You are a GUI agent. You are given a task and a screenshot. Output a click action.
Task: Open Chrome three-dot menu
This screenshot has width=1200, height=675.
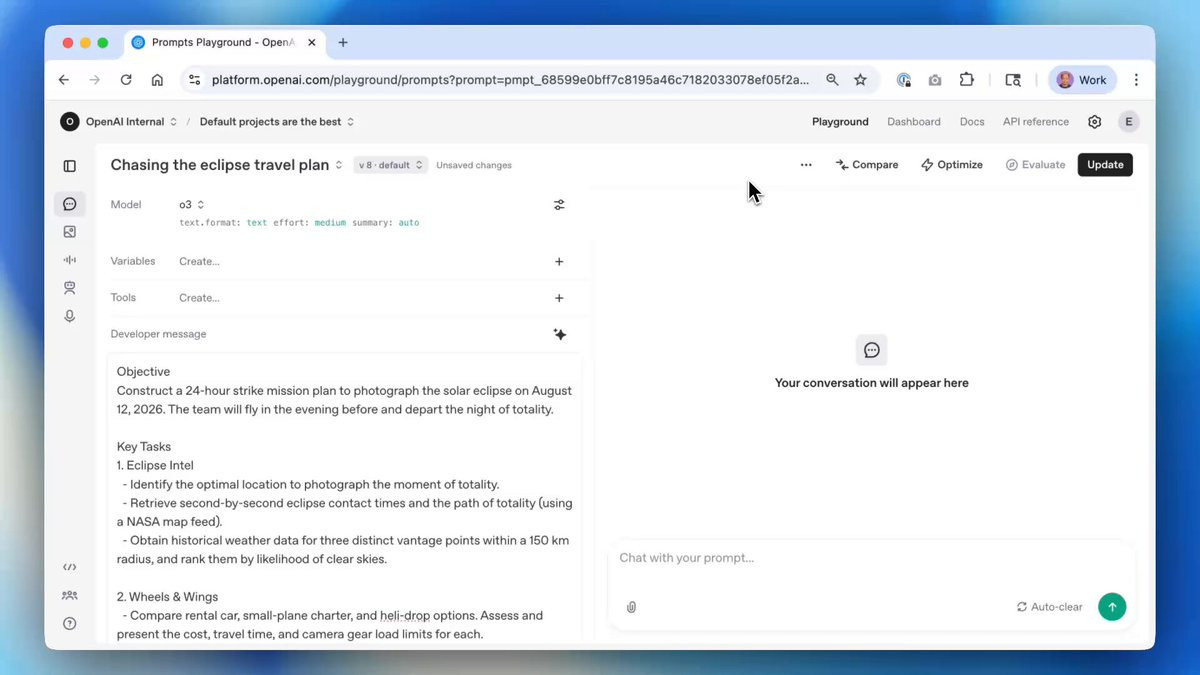pyautogui.click(x=1136, y=80)
